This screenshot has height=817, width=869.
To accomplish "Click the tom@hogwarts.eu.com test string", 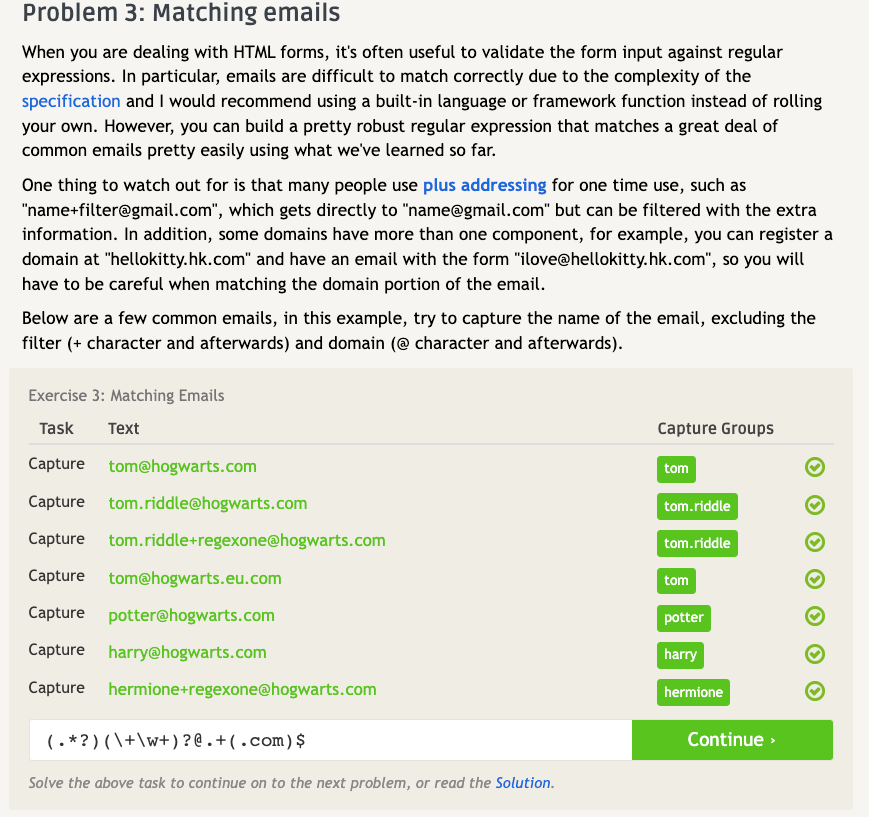I will (195, 578).
